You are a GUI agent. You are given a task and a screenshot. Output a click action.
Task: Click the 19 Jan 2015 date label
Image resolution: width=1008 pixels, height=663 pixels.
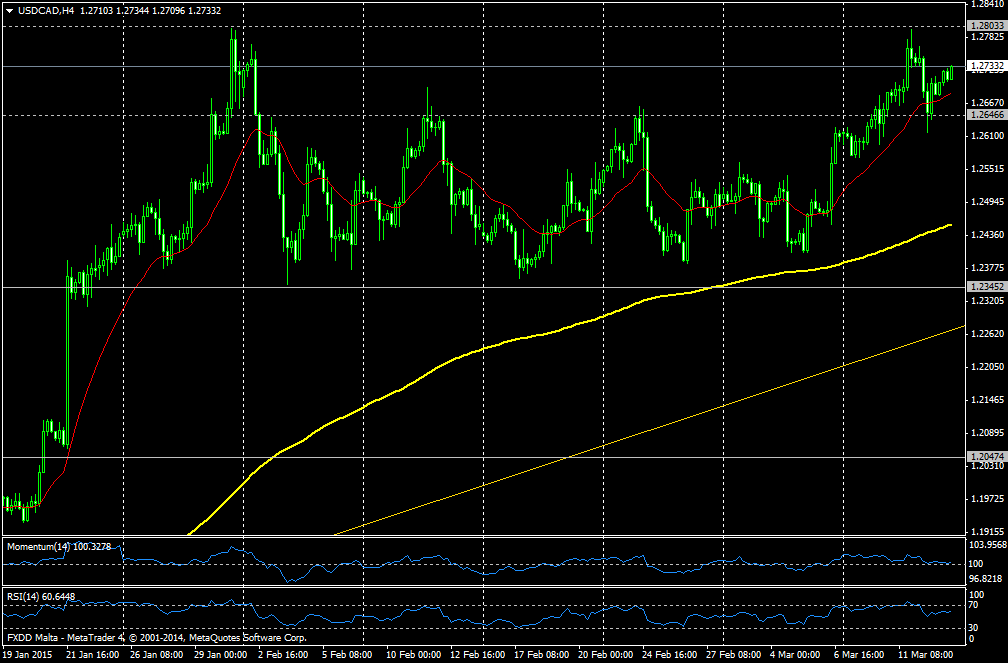pos(29,655)
